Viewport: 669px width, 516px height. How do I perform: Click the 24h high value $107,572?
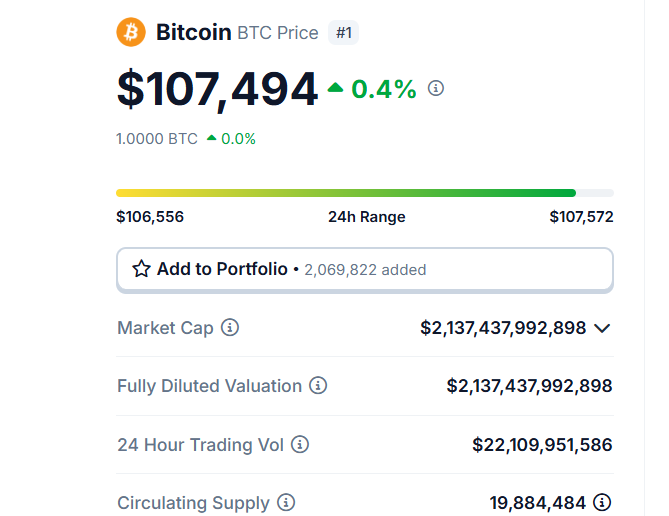pyautogui.click(x=581, y=216)
